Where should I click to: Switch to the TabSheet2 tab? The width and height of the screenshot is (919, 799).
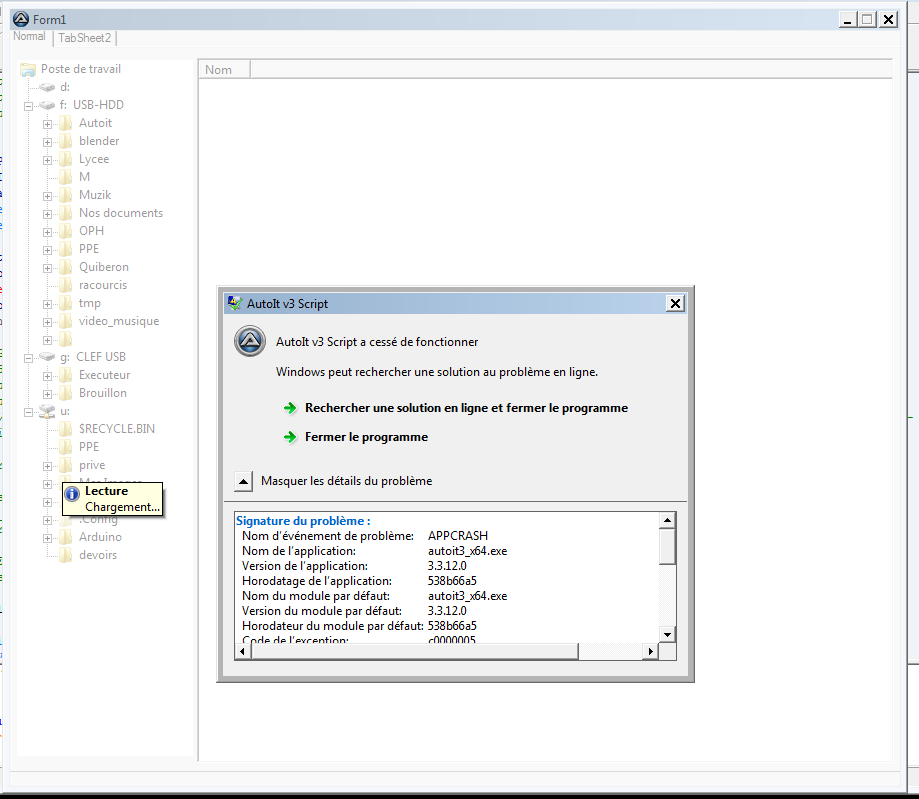tap(85, 38)
